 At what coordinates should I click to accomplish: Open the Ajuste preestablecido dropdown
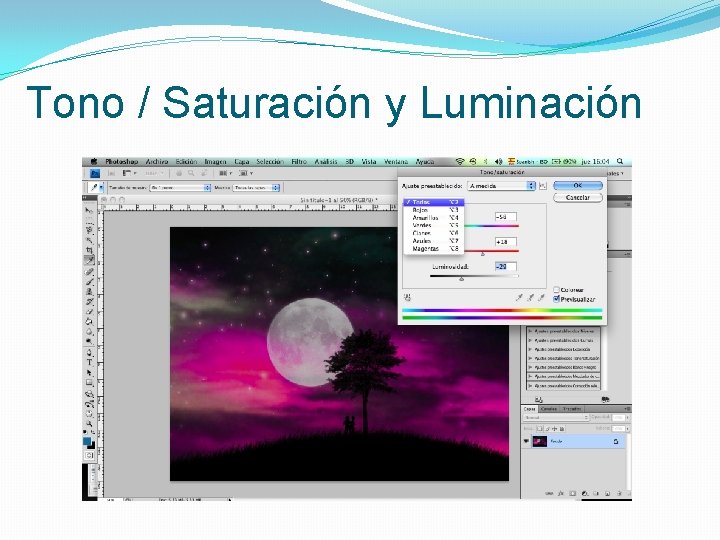(502, 186)
